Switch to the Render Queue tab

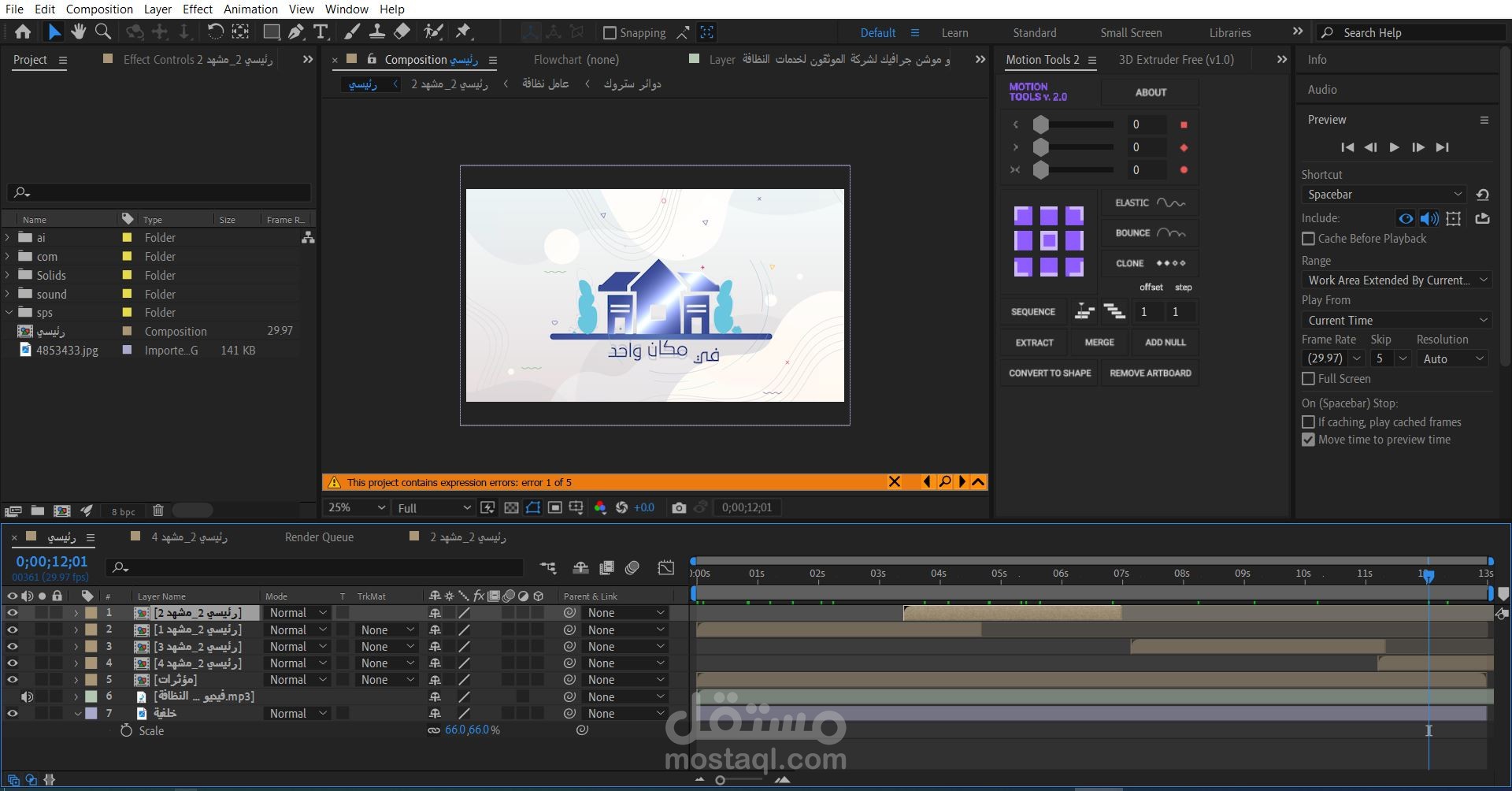coord(319,537)
